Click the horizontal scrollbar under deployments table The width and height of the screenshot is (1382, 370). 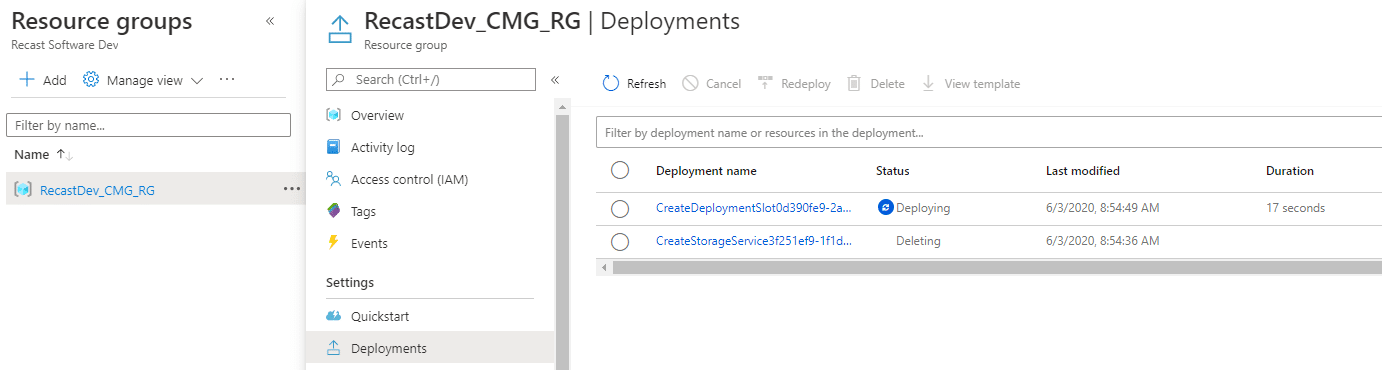pyautogui.click(x=996, y=267)
